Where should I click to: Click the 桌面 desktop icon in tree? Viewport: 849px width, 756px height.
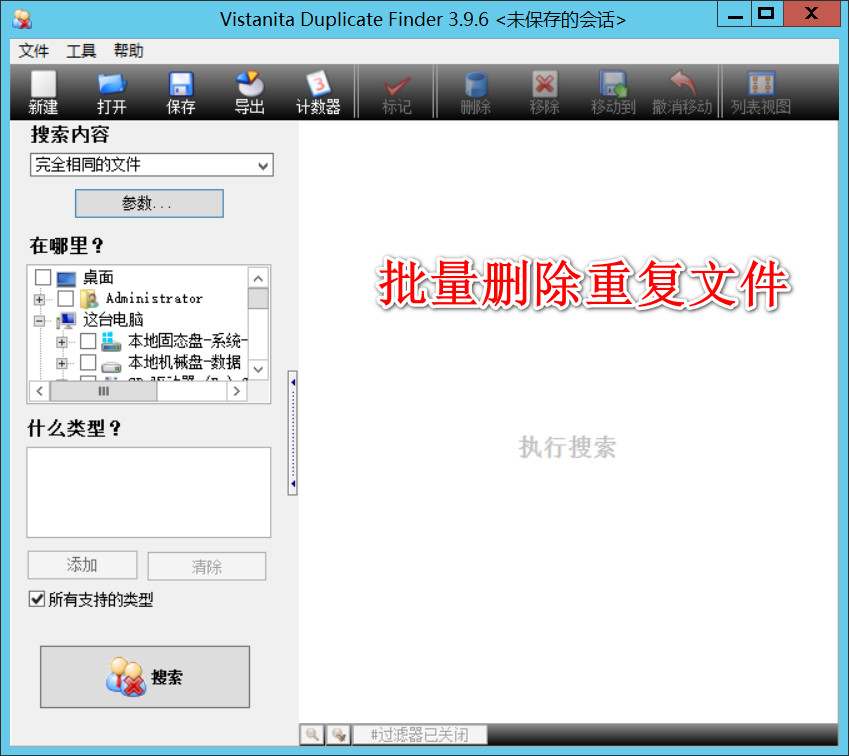66,279
